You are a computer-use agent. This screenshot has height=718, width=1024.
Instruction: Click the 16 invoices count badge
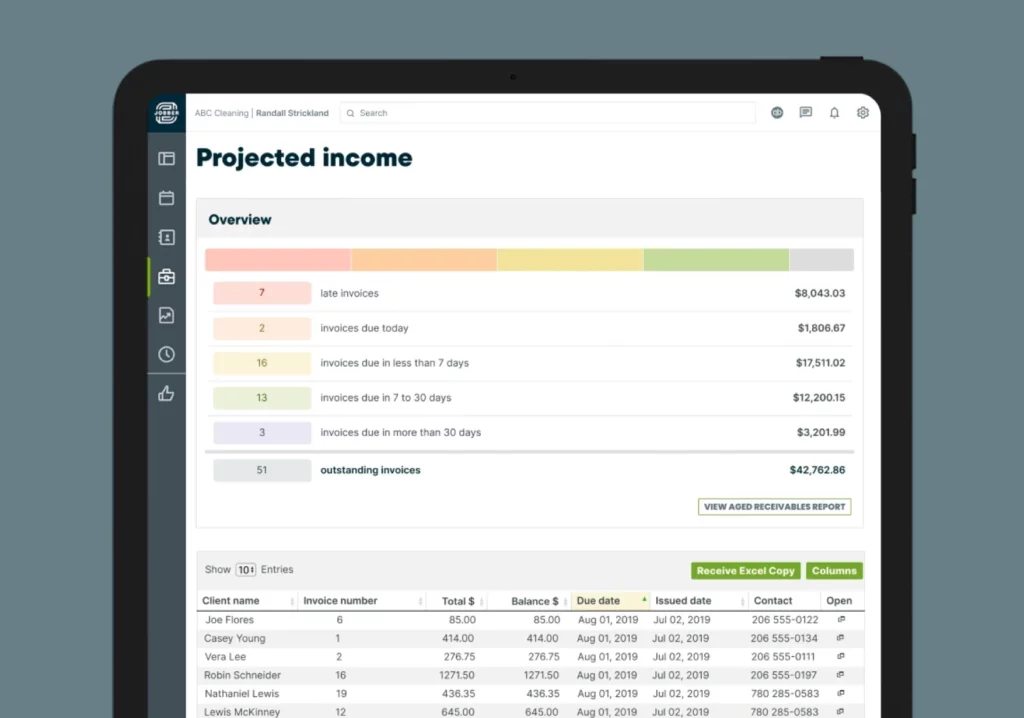coord(262,363)
